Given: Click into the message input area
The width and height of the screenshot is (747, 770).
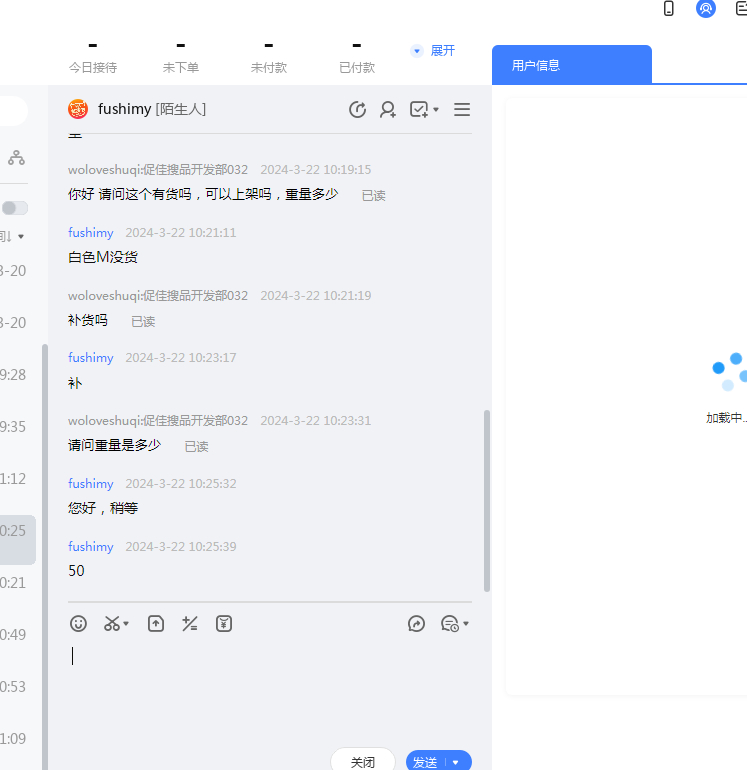Looking at the screenshot, I should tap(270, 690).
